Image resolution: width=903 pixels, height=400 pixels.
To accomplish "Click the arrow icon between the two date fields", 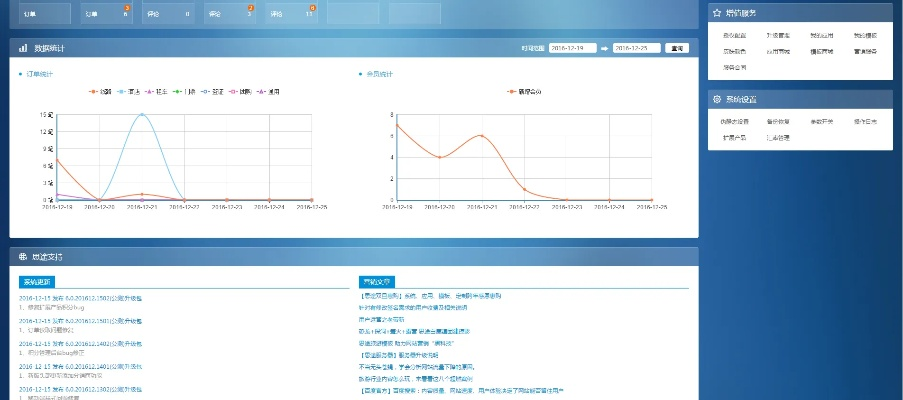I will (604, 47).
